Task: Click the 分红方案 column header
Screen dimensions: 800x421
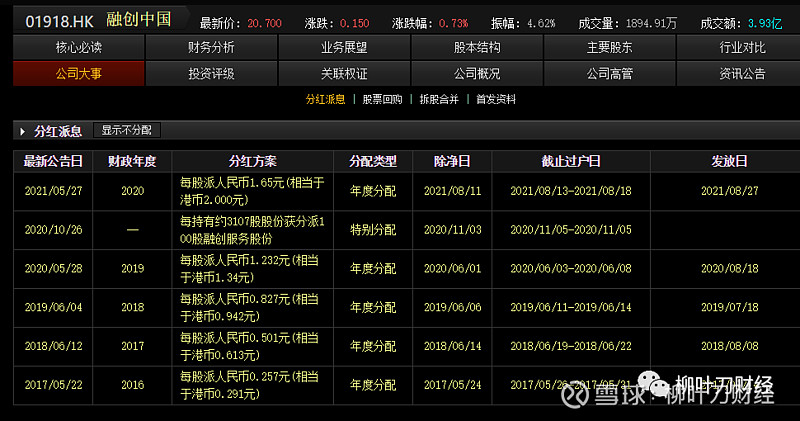Action: click(253, 161)
